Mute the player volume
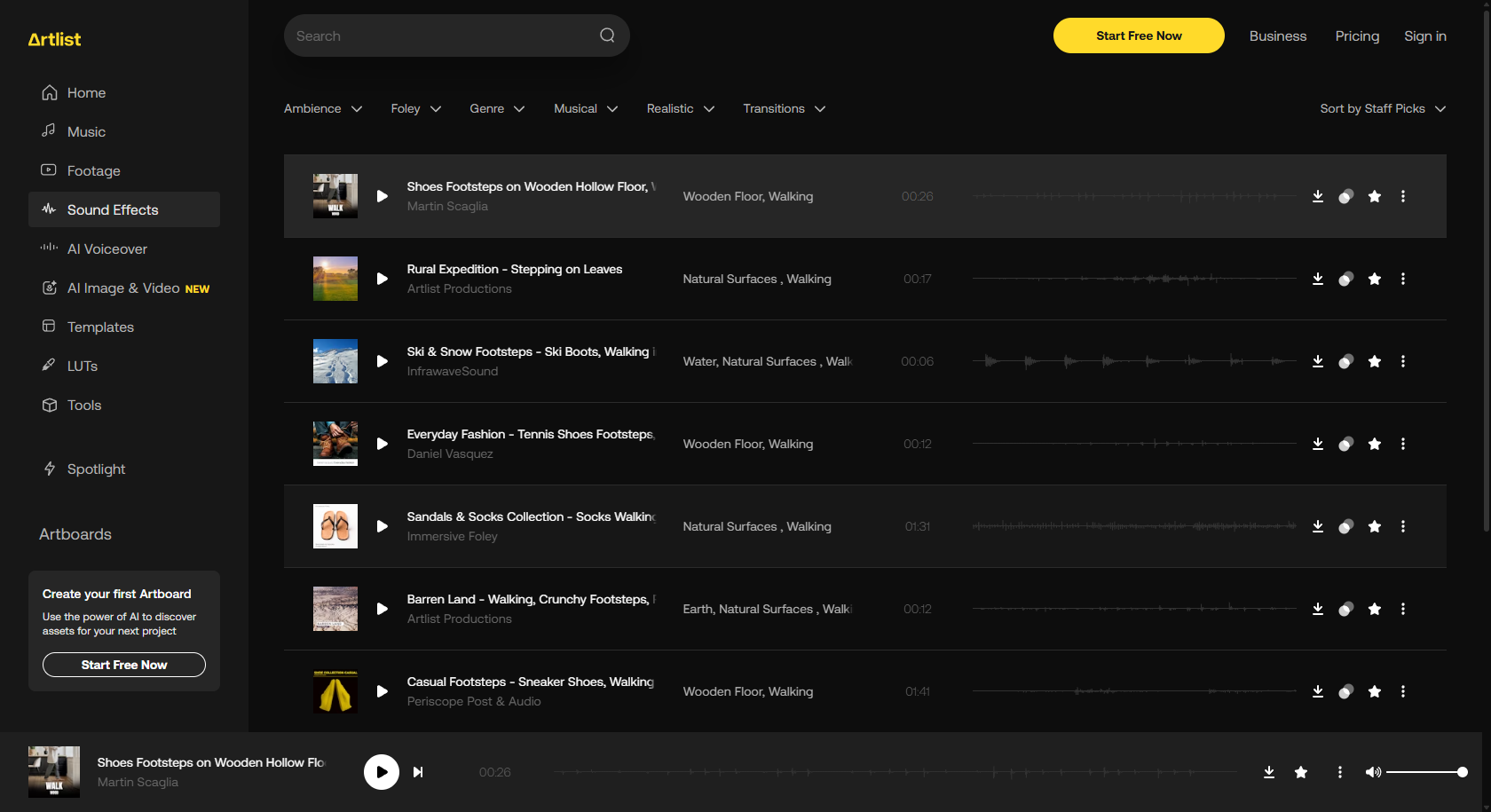 click(1374, 772)
